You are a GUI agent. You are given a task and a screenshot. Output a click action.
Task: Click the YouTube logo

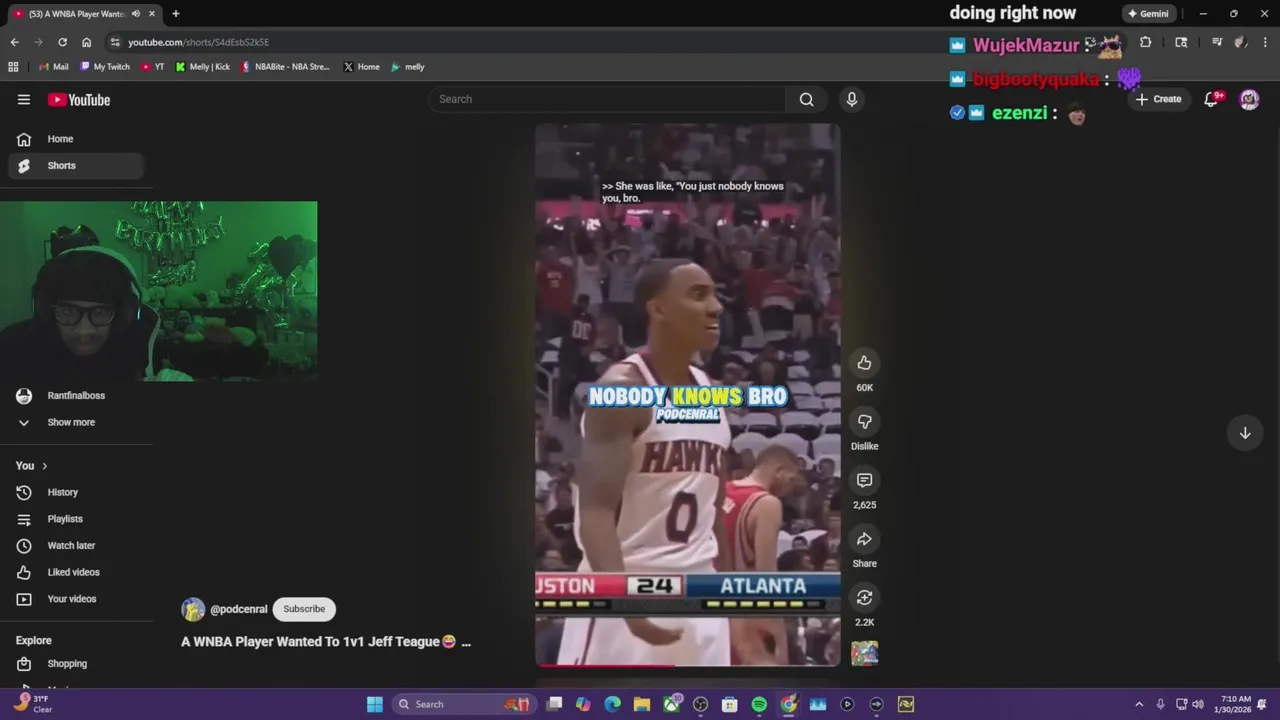79,100
